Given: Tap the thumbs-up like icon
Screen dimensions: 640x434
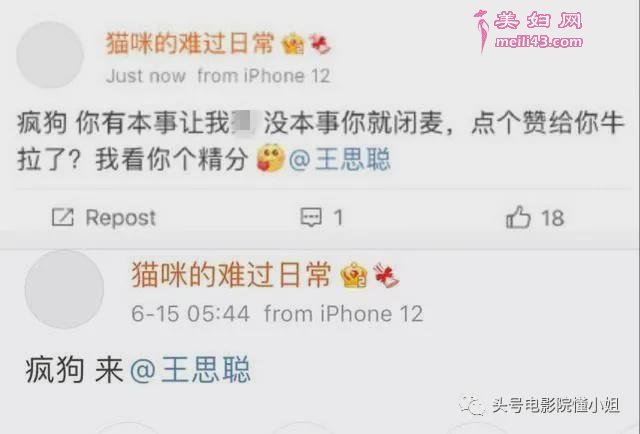Looking at the screenshot, I should (518, 217).
